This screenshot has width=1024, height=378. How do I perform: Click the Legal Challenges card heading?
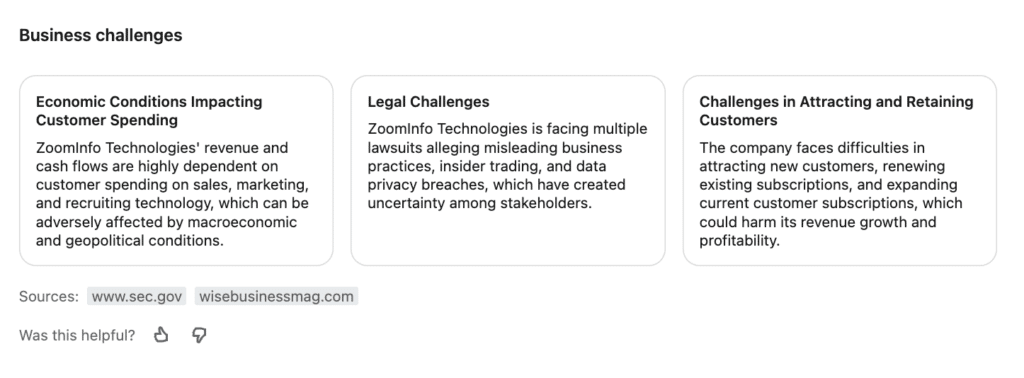point(428,102)
